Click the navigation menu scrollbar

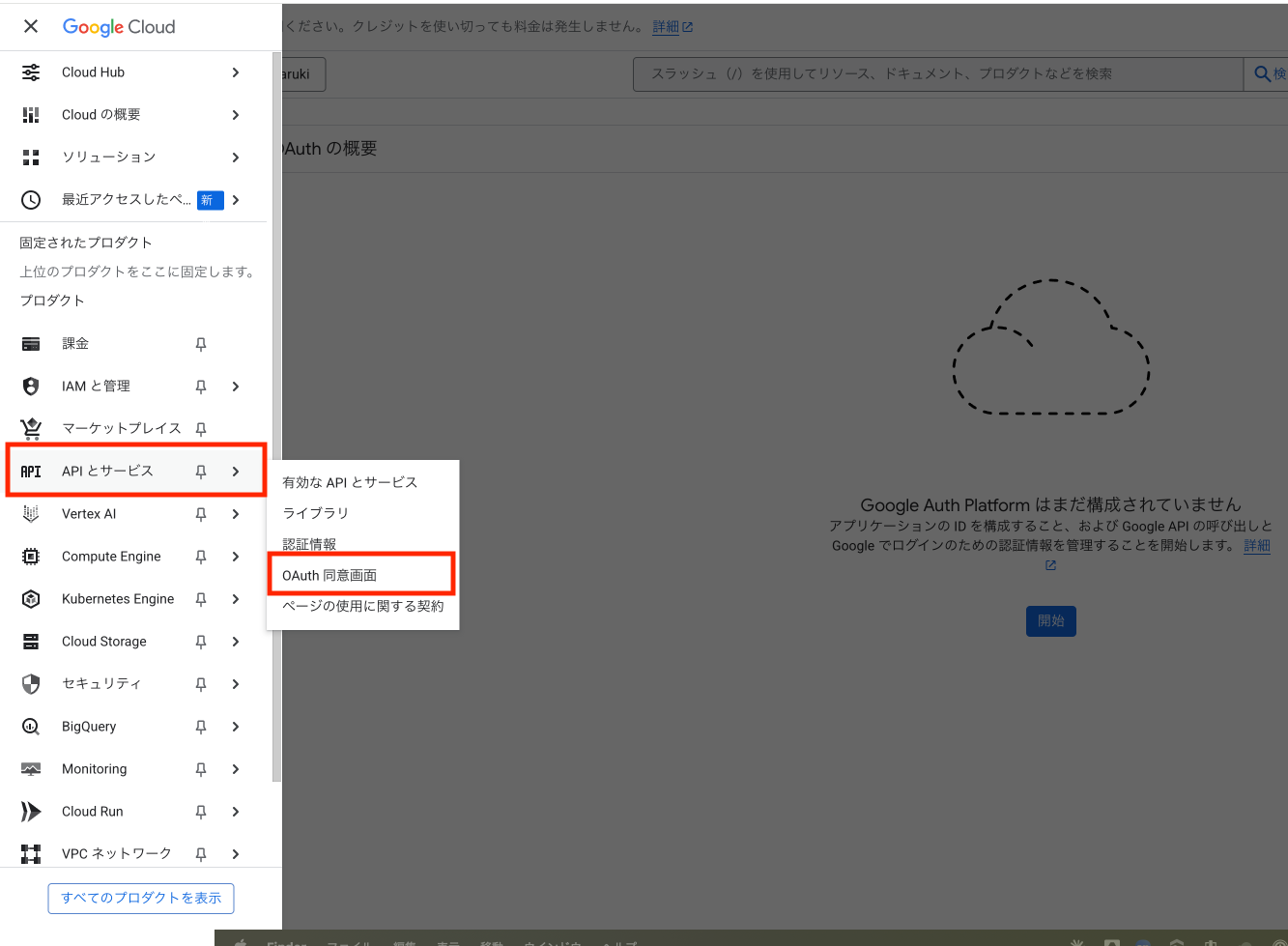[x=277, y=416]
